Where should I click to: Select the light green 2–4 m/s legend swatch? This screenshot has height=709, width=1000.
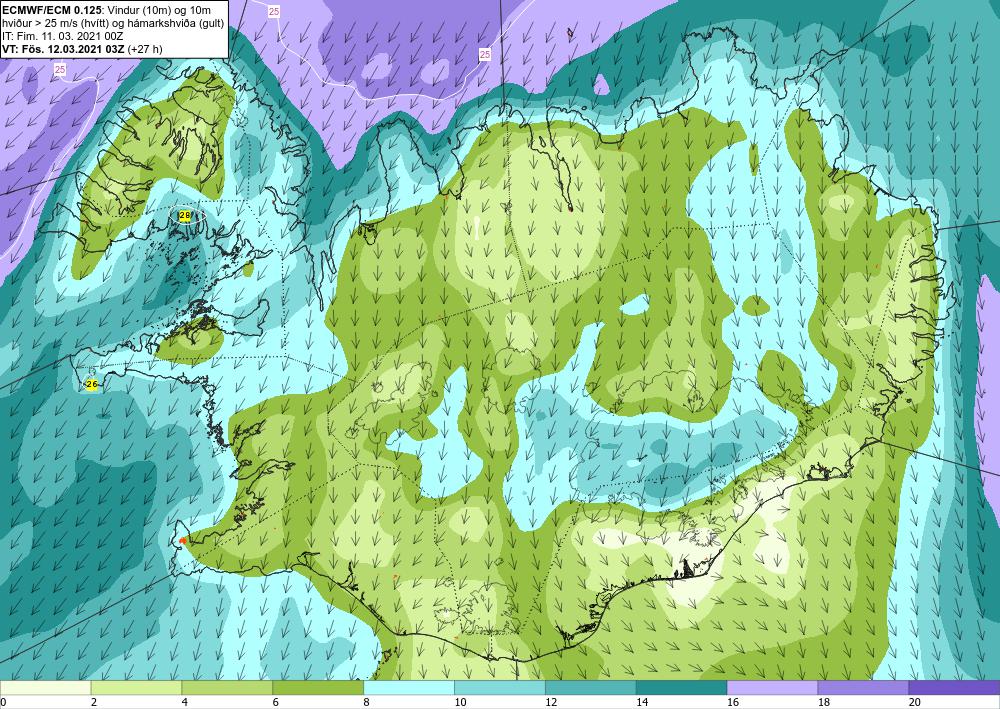(136, 688)
